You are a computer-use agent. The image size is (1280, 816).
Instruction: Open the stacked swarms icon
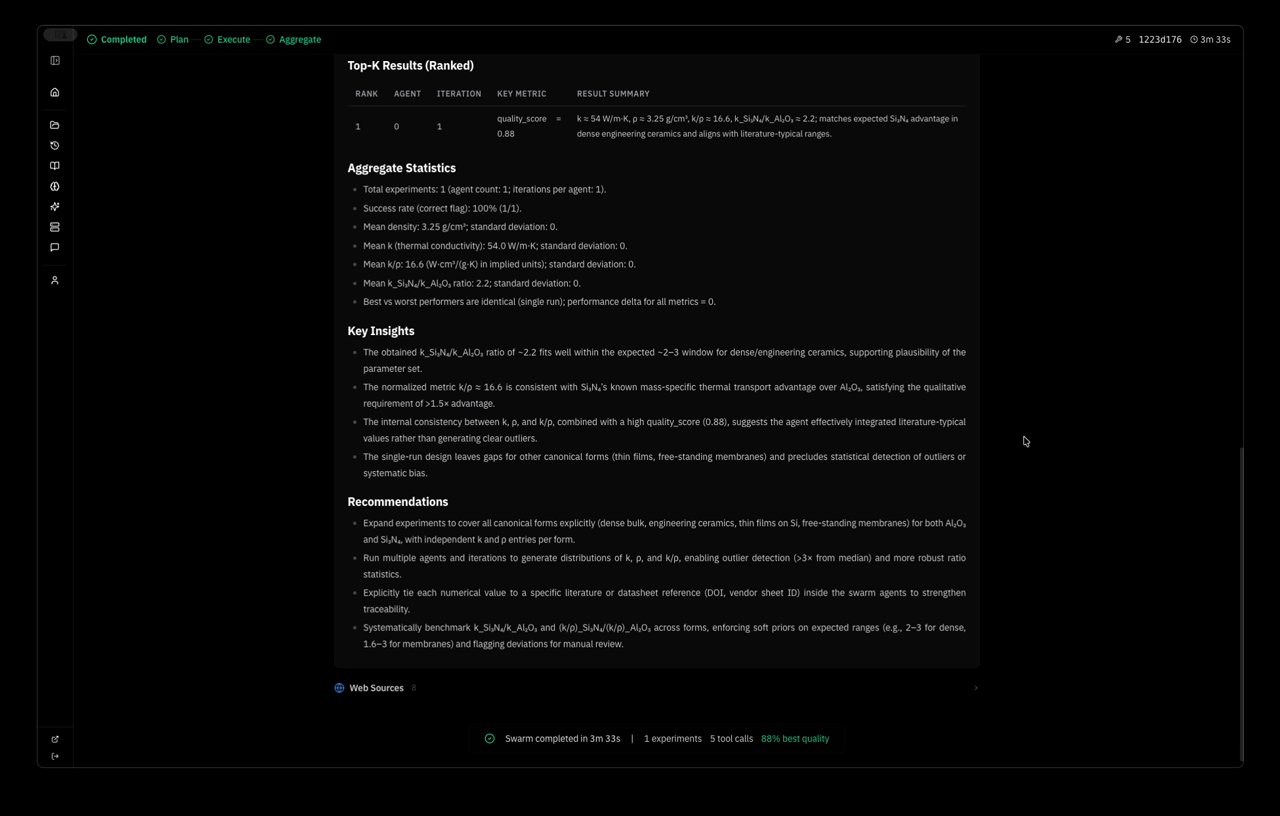pos(55,227)
